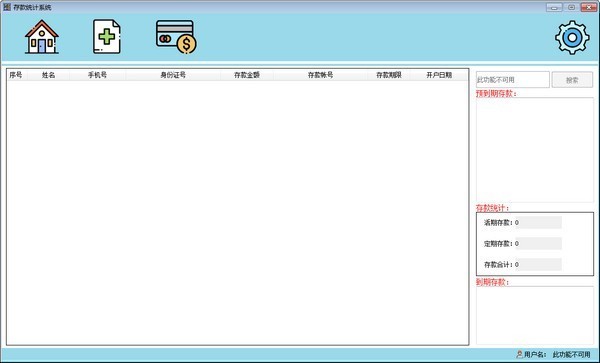600x363 pixels.
Task: Click the 定期存款 value field
Action: [x=538, y=244]
